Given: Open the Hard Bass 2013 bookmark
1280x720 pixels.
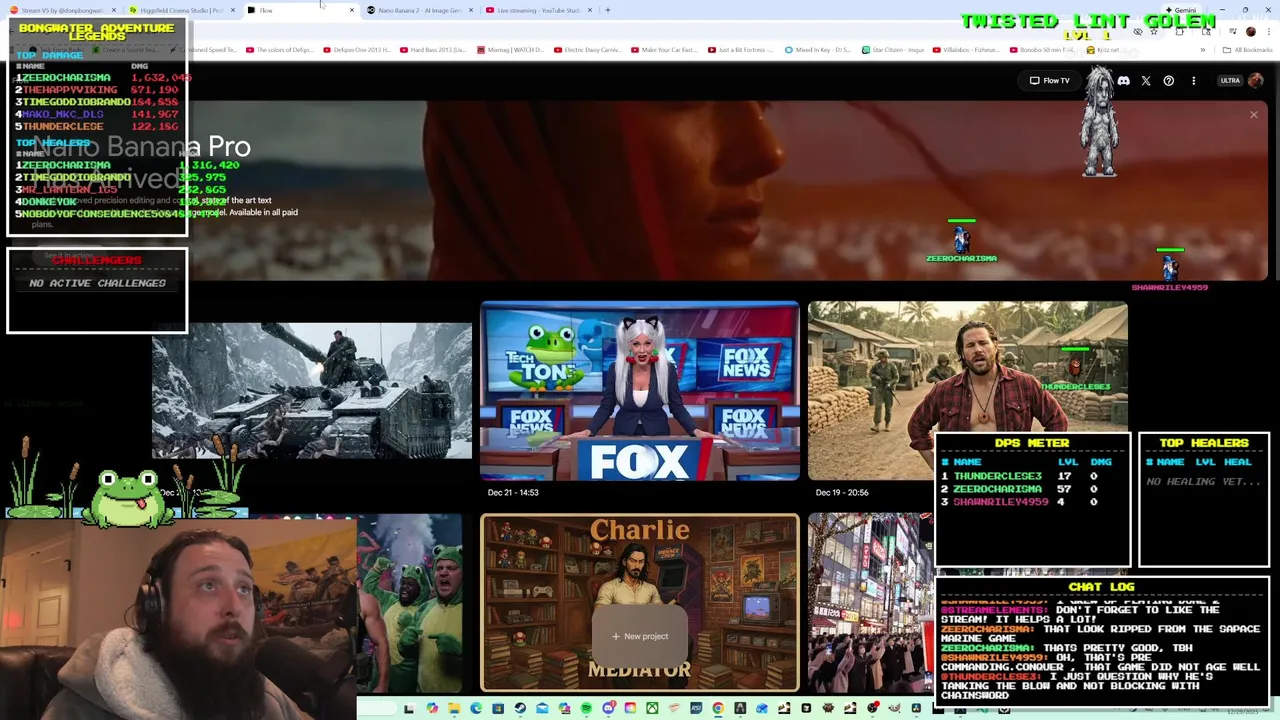Looking at the screenshot, I should pyautogui.click(x=432, y=49).
